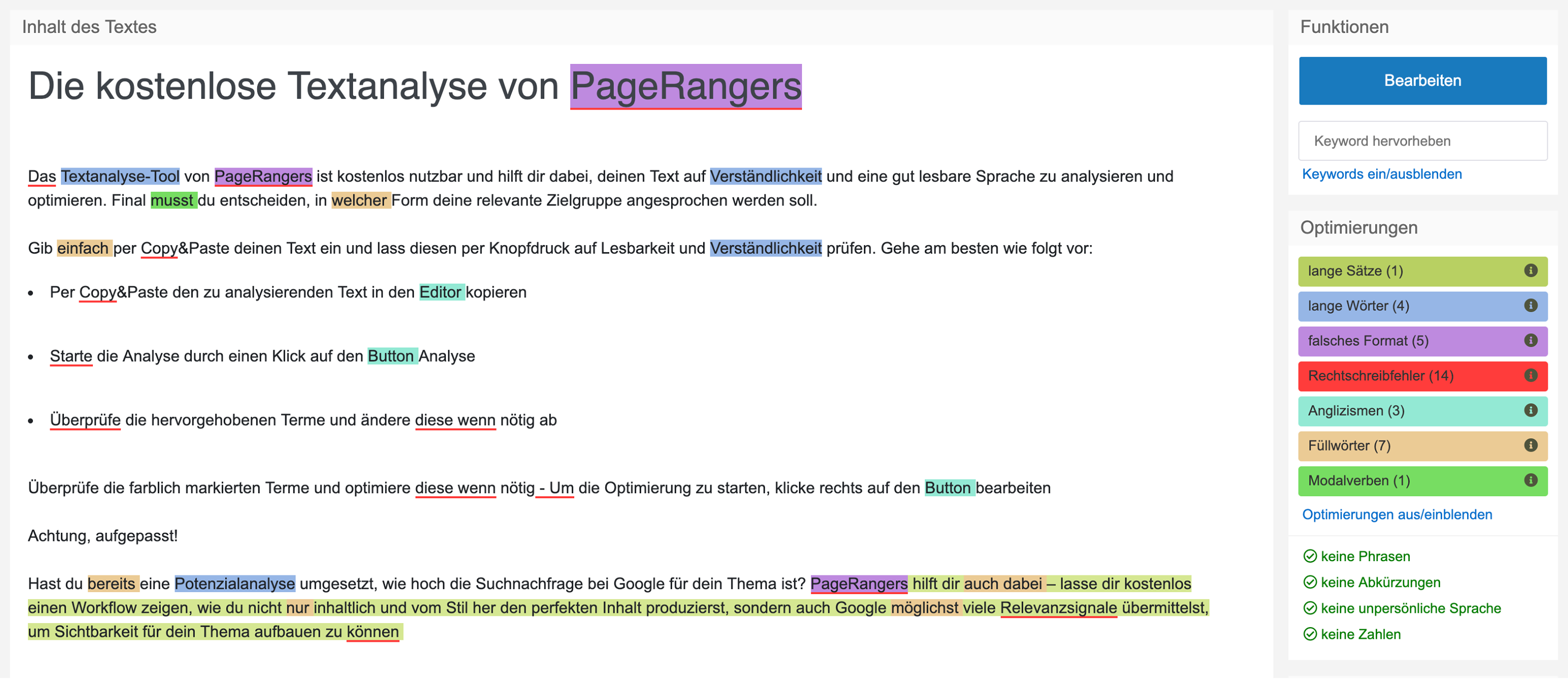Click the underlined word Überprüfe in bullet list

click(85, 420)
